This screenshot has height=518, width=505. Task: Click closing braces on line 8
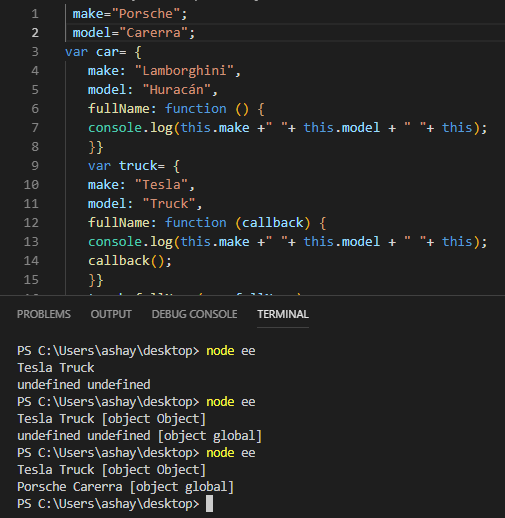tap(96, 147)
